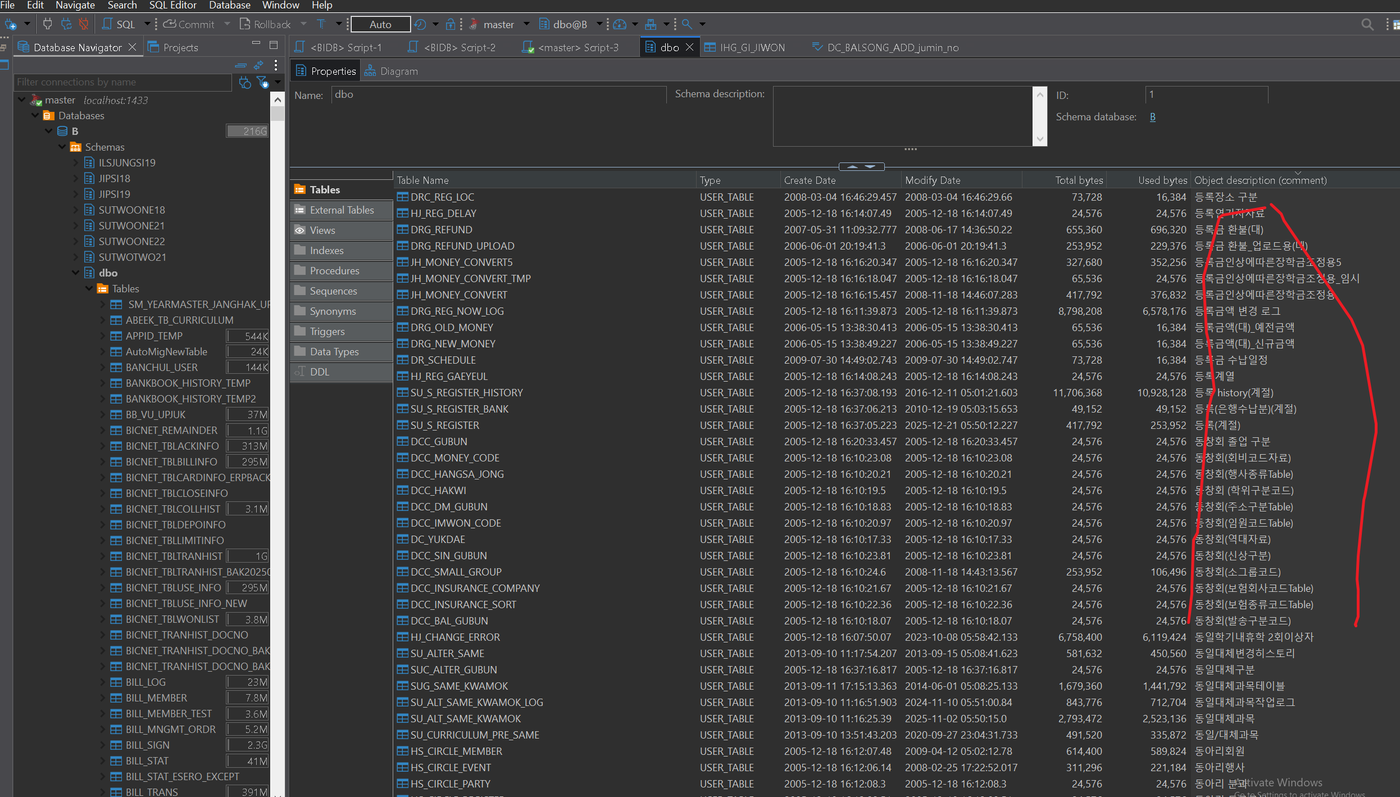Expand the JIPSI18 schema node
The image size is (1400, 797).
pos(75,178)
